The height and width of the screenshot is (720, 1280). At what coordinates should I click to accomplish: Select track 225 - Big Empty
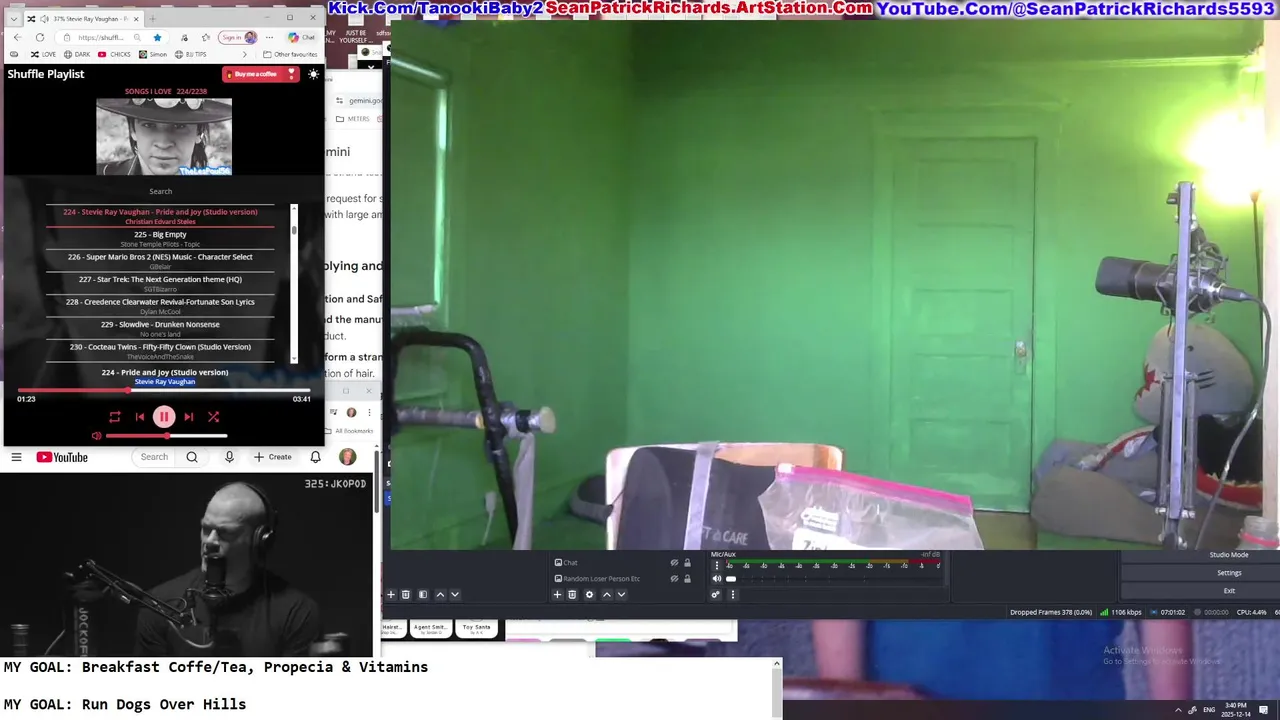point(160,238)
